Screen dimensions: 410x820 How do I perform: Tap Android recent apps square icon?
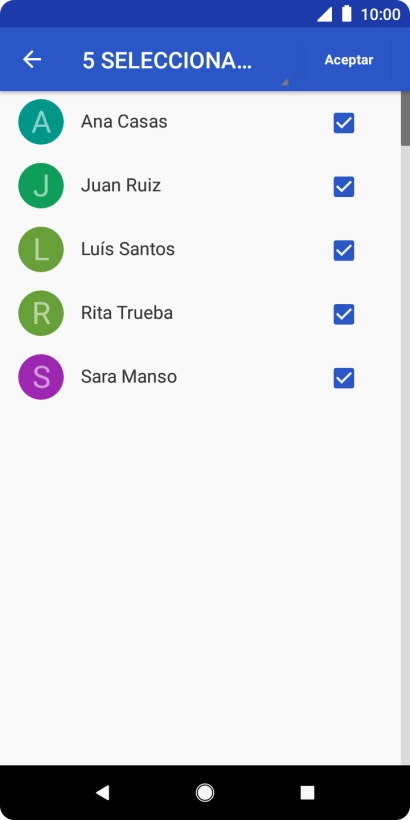[x=308, y=793]
